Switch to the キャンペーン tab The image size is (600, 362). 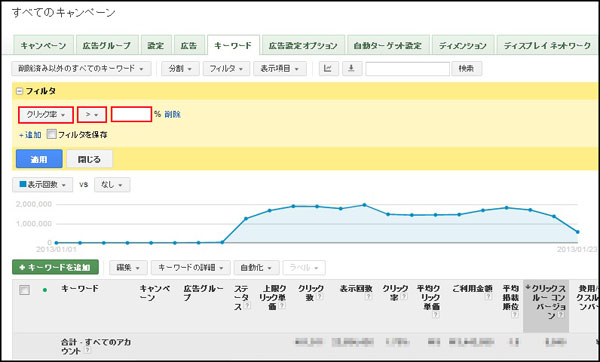(x=43, y=46)
